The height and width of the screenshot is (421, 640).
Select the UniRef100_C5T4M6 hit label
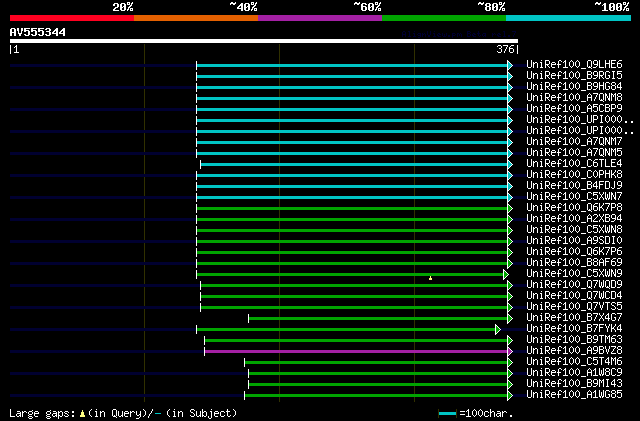click(574, 362)
